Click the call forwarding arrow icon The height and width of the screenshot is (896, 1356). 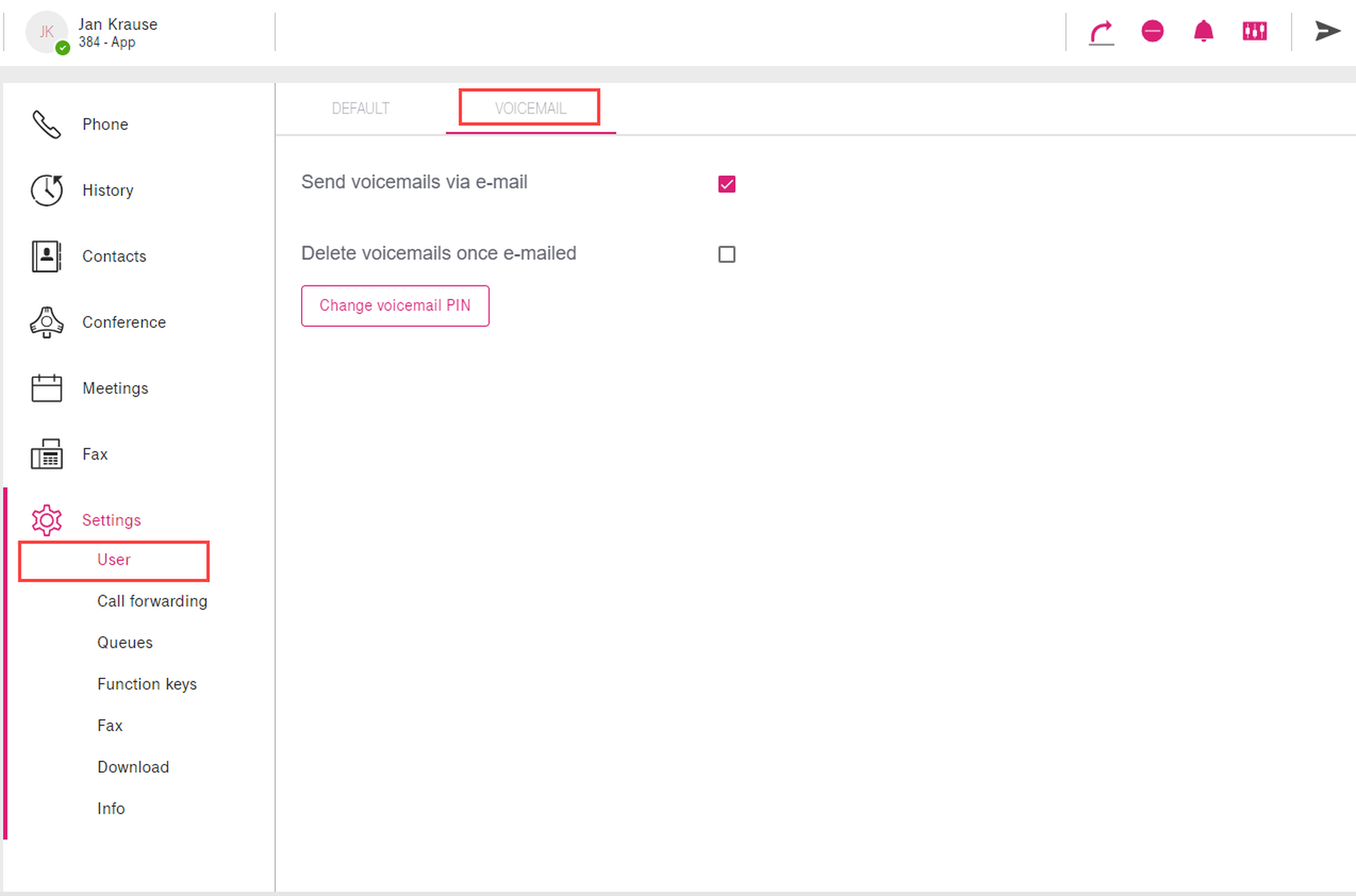(1101, 32)
